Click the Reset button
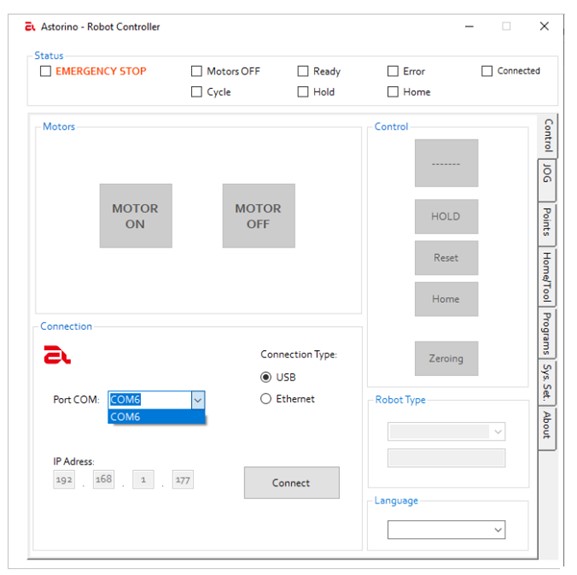The image size is (577, 575). (446, 258)
